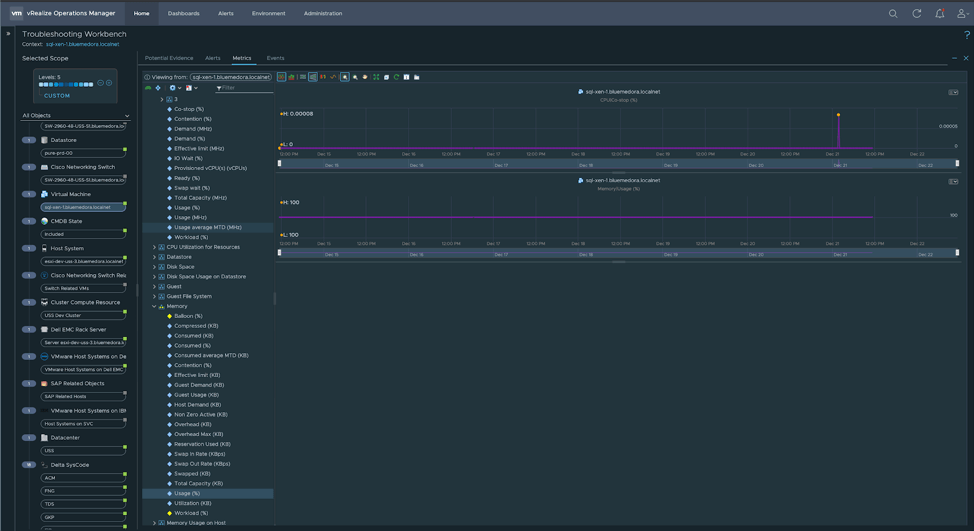This screenshot has width=974, height=531.
Task: Click the CMDB State globe icon
Action: (x=44, y=221)
